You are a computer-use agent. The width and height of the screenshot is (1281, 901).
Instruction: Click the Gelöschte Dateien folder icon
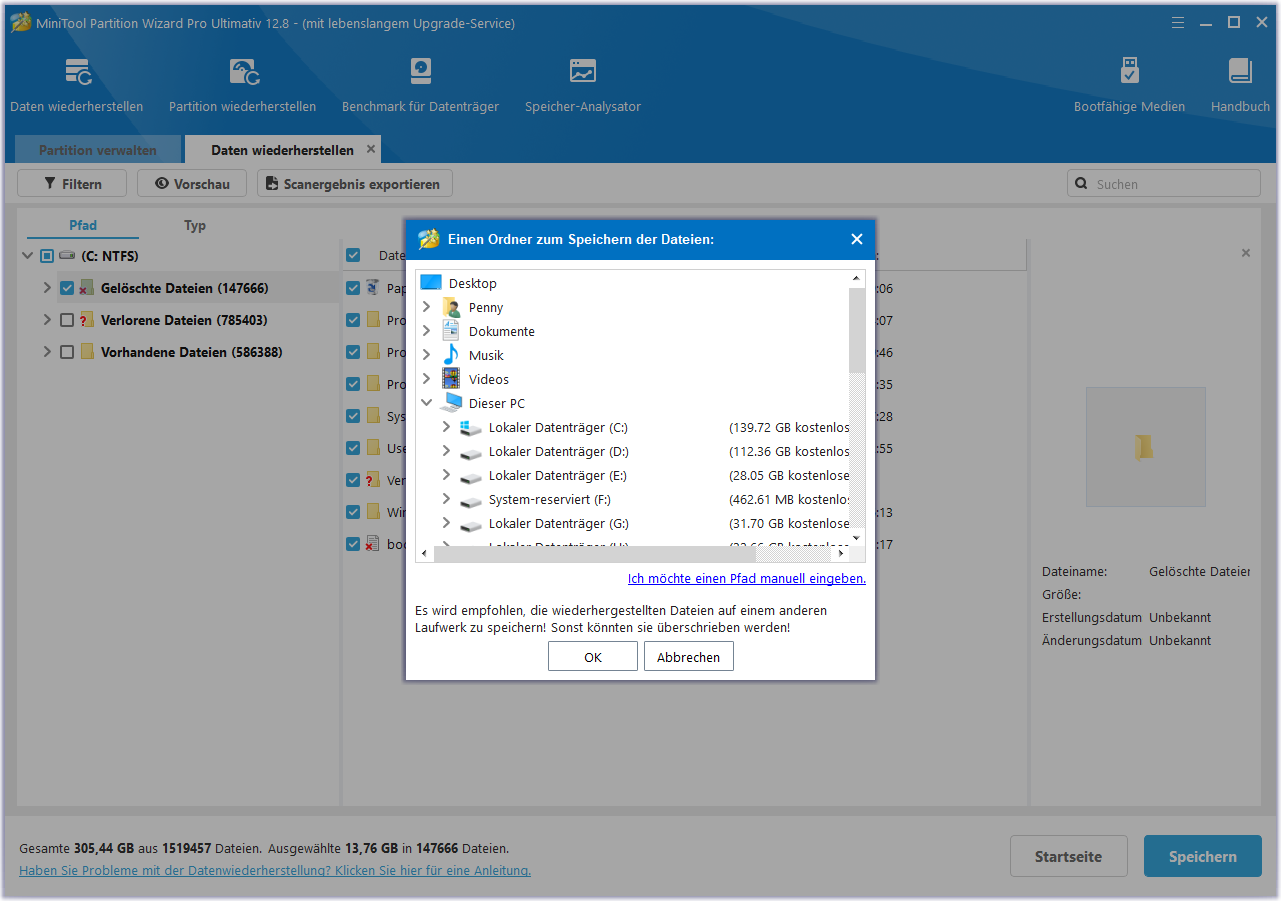coord(86,288)
